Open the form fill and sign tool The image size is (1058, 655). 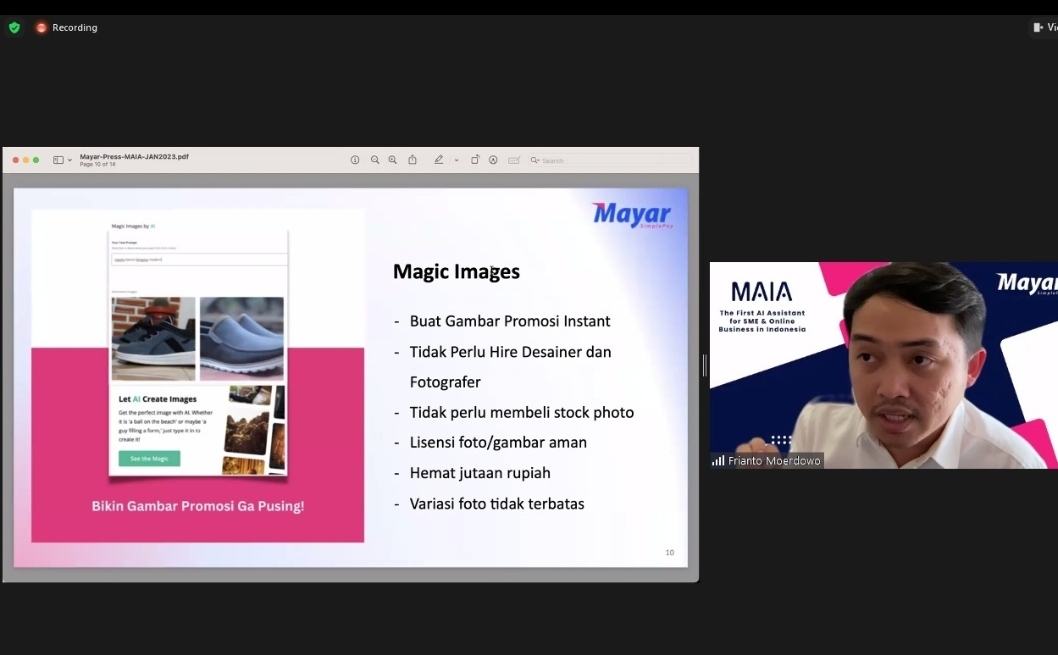point(514,160)
